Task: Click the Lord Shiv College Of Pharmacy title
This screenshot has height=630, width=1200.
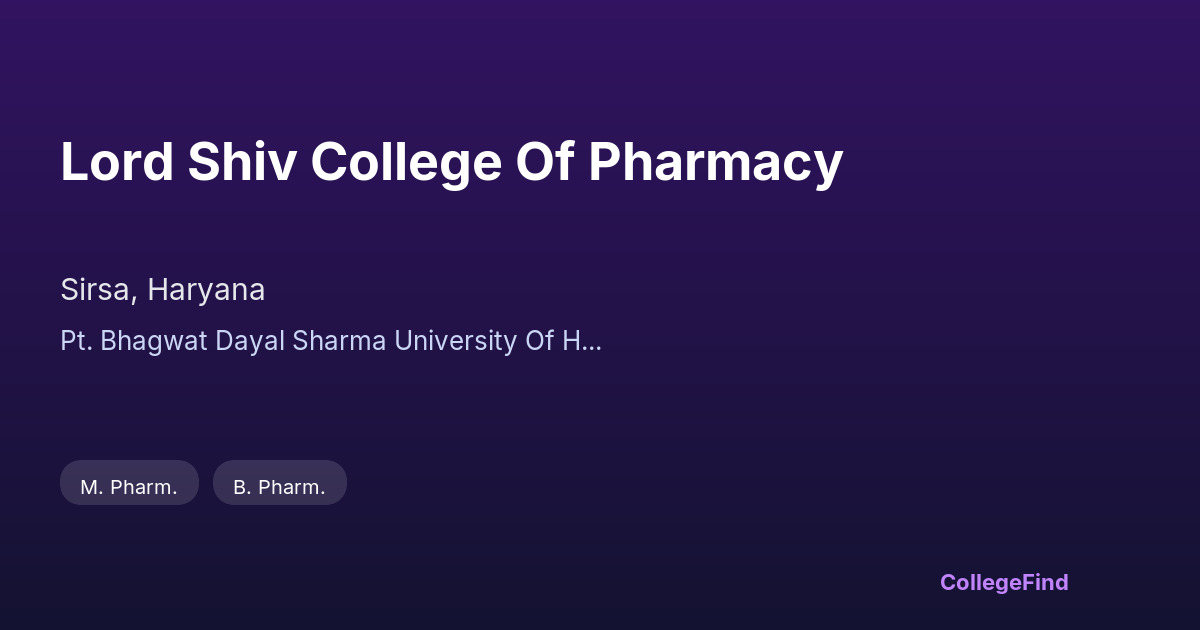Action: click(451, 162)
